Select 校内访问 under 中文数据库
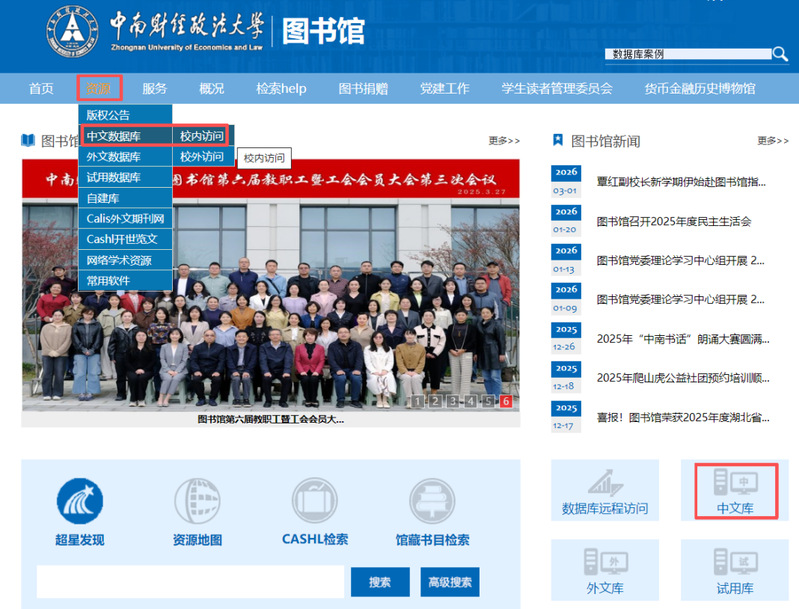Screen dimensions: 799x609 pyautogui.click(x=201, y=136)
